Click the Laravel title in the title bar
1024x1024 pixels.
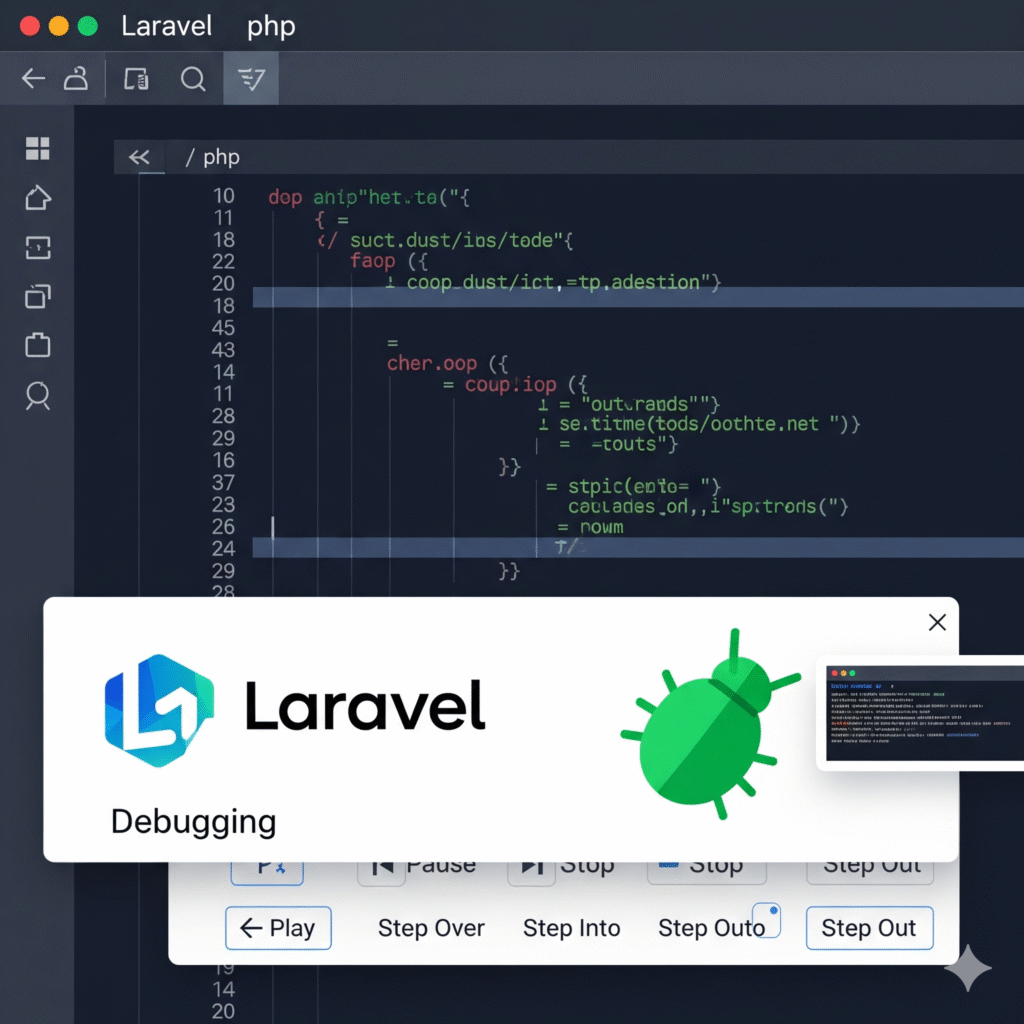pyautogui.click(x=166, y=26)
